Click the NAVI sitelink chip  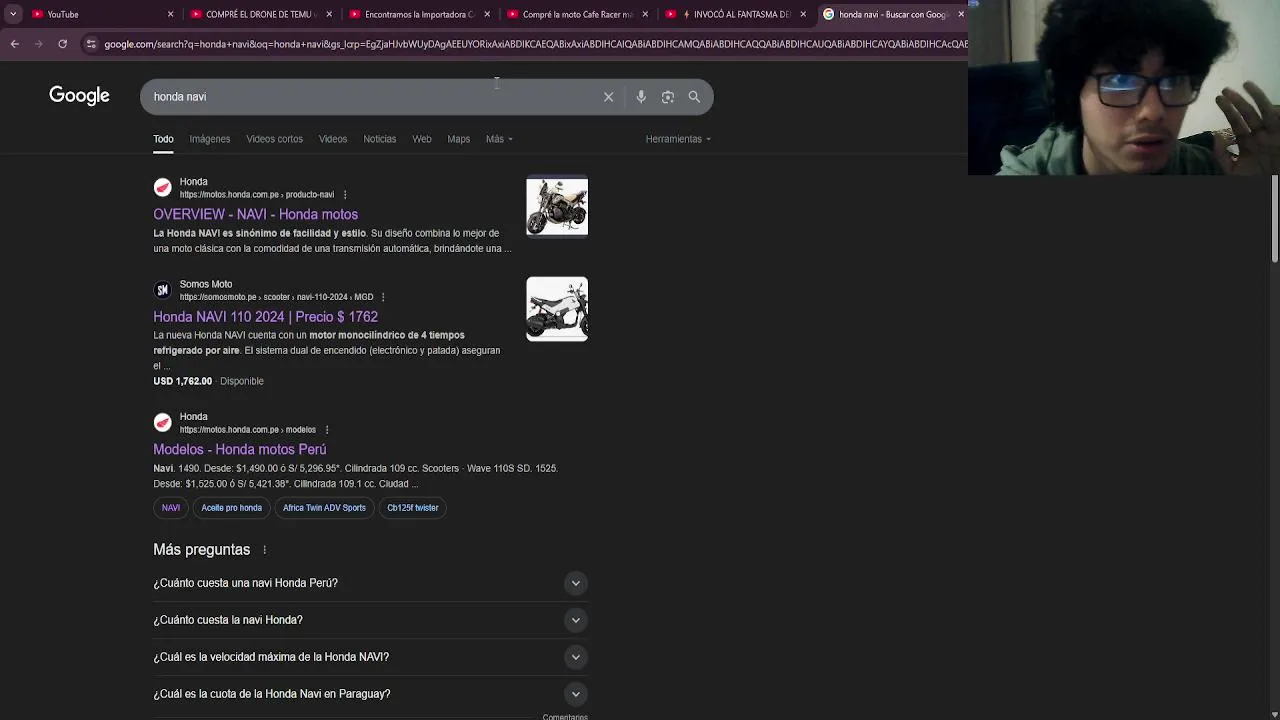tap(171, 508)
